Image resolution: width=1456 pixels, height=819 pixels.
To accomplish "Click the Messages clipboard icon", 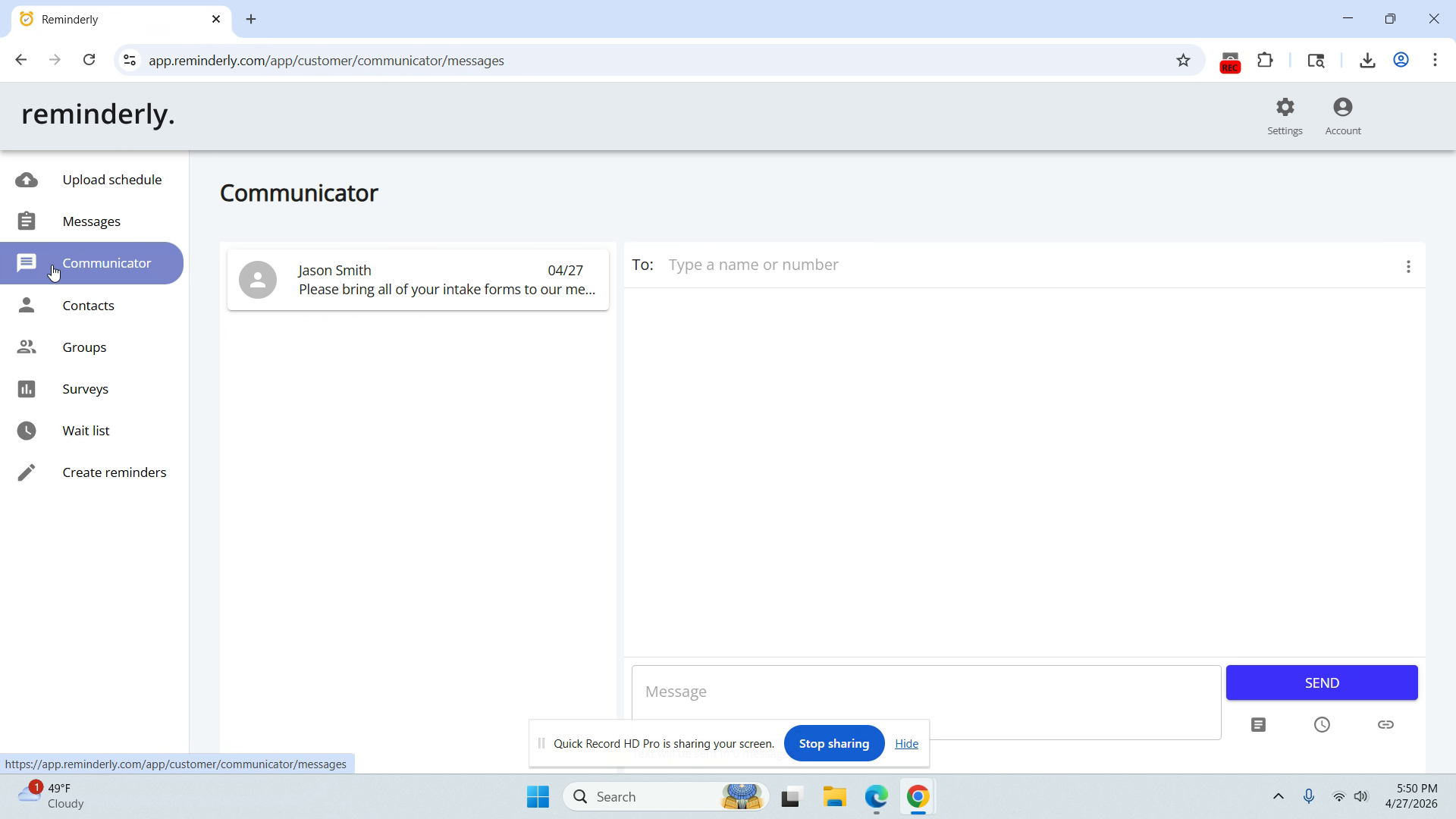I will (27, 221).
